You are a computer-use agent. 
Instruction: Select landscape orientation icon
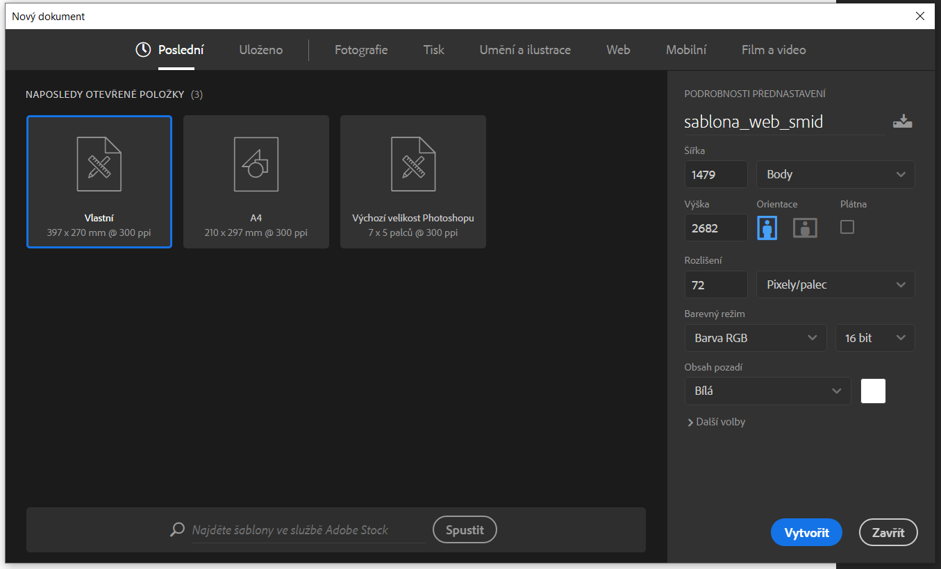(x=805, y=228)
